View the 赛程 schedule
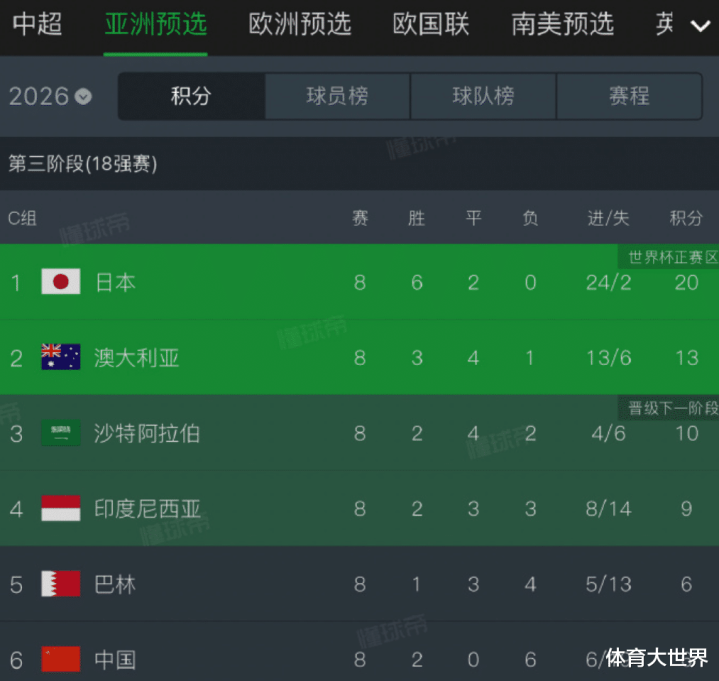This screenshot has height=681, width=719. pyautogui.click(x=629, y=96)
